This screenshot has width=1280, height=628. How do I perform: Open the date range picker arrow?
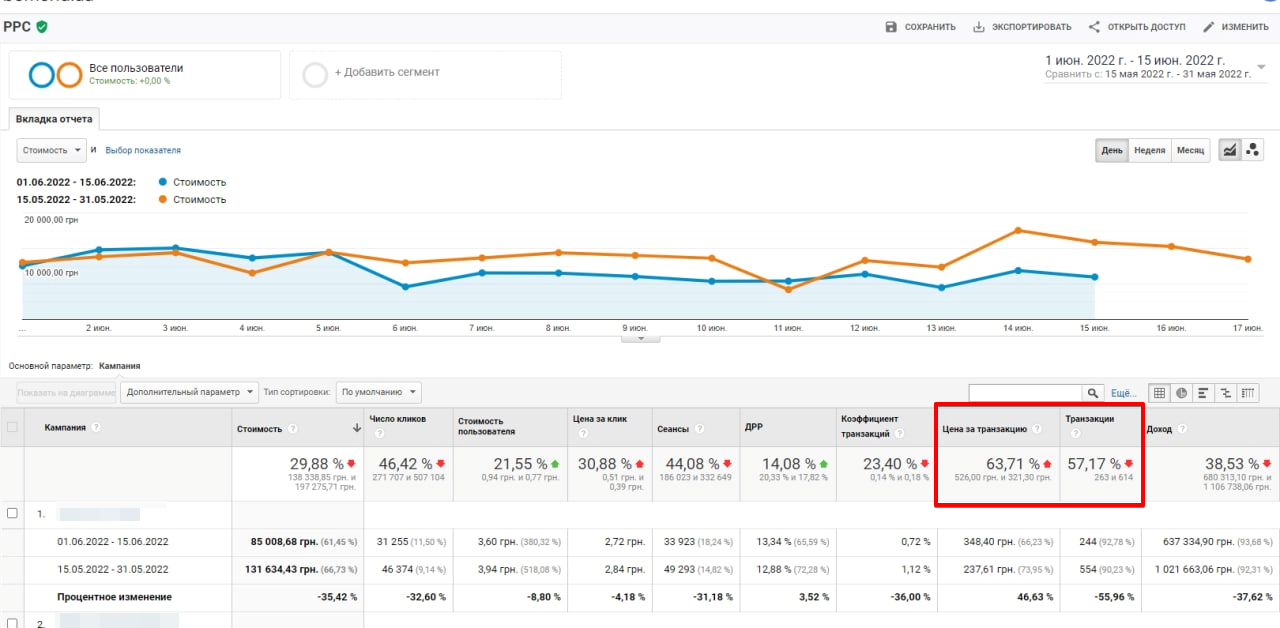(x=1261, y=67)
